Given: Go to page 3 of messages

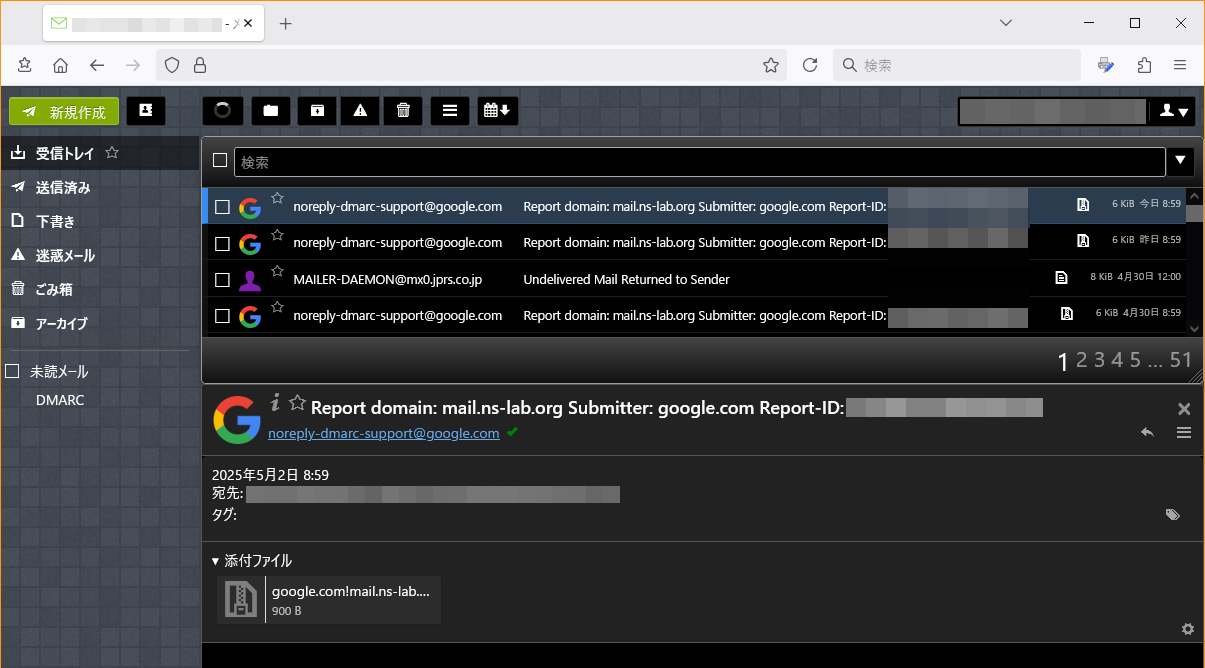Looking at the screenshot, I should pyautogui.click(x=1099, y=360).
